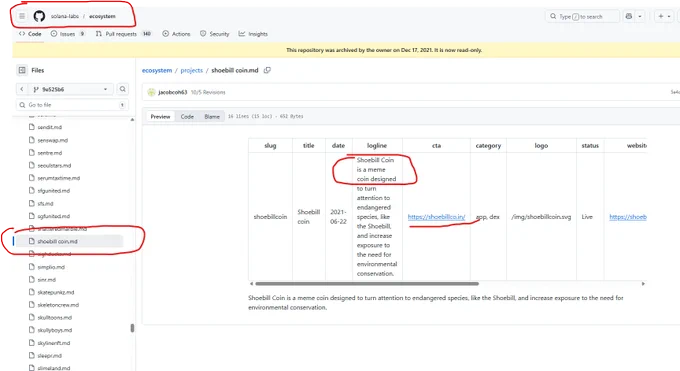Open skullyboys.md in file tree
Viewport: 680px width, 371px height.
coord(55,330)
